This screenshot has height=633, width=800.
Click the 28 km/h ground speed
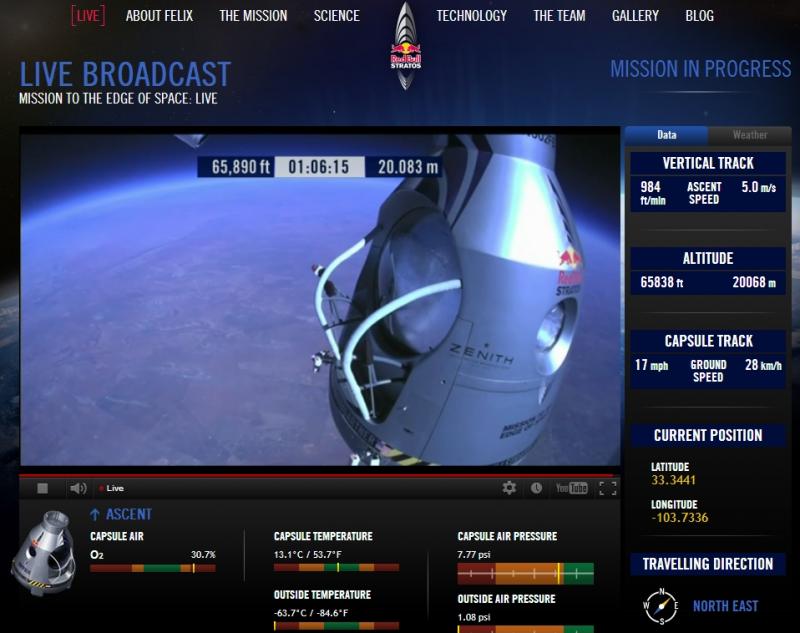763,365
